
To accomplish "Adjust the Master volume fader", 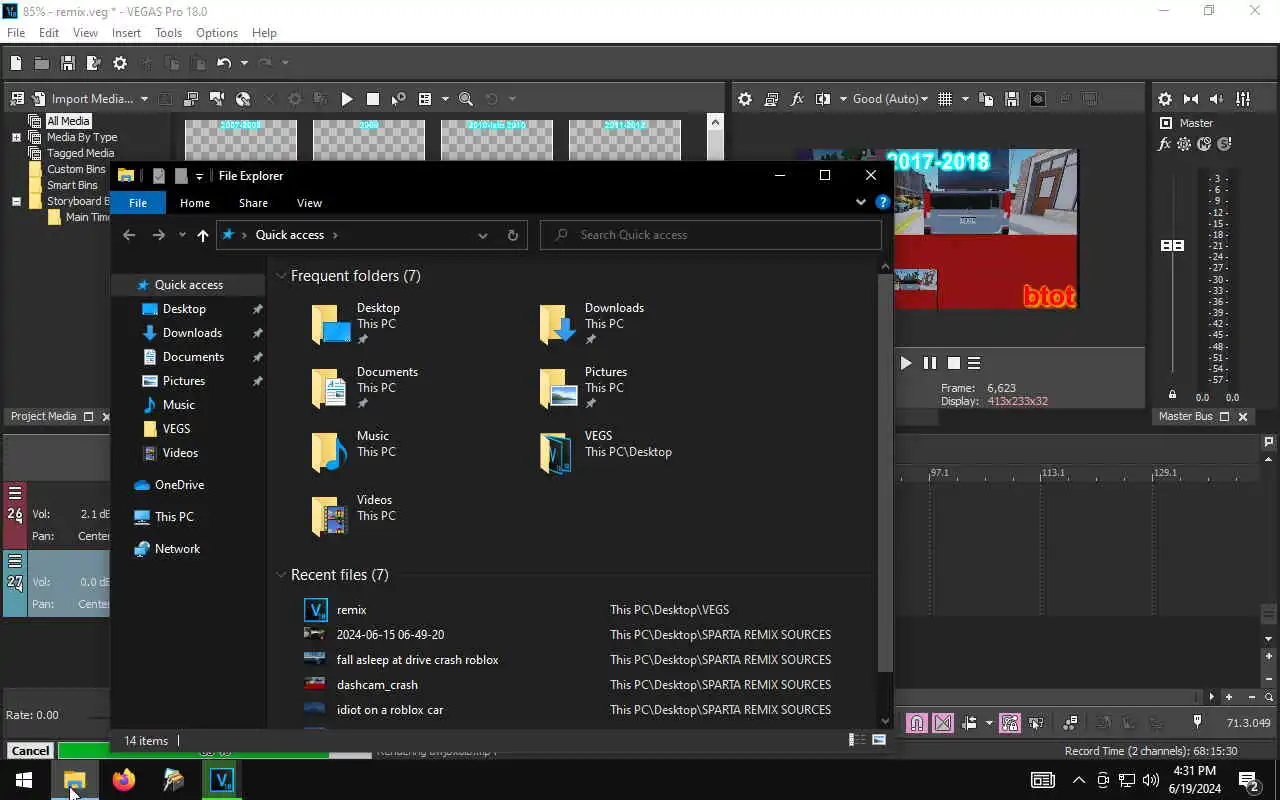I will tap(1172, 245).
